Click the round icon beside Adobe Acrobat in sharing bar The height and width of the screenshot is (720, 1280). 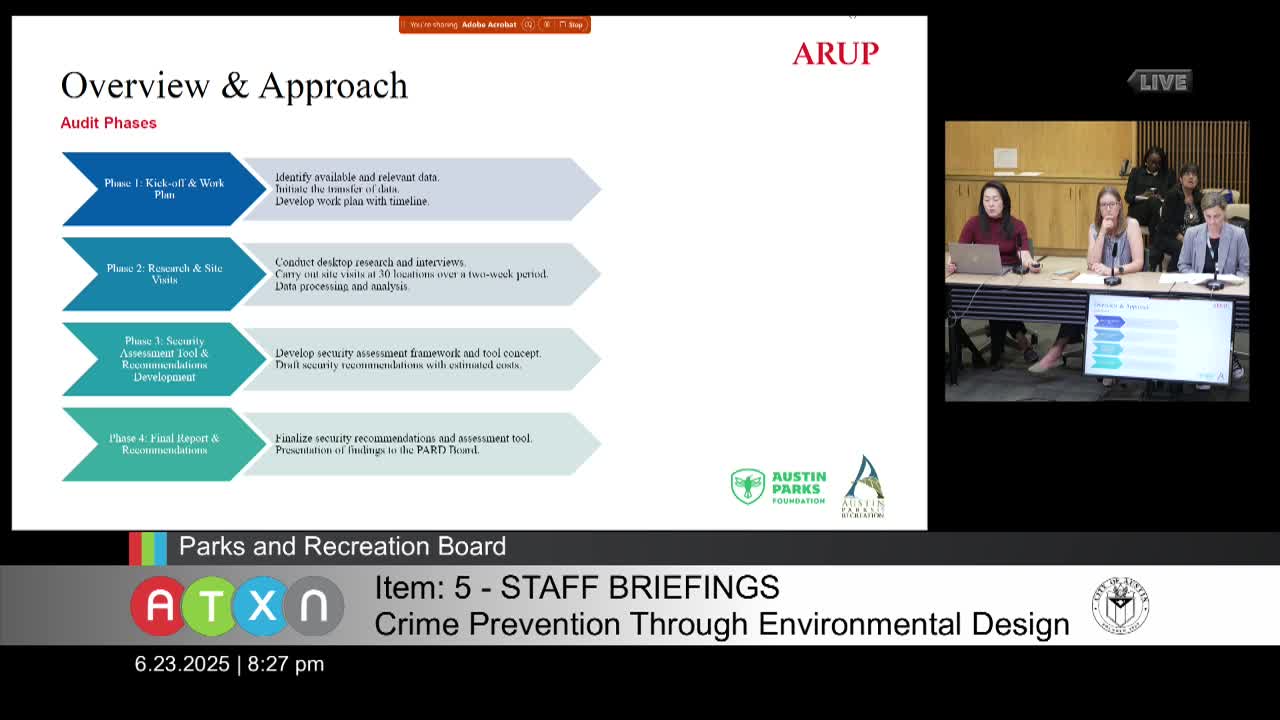(x=528, y=24)
